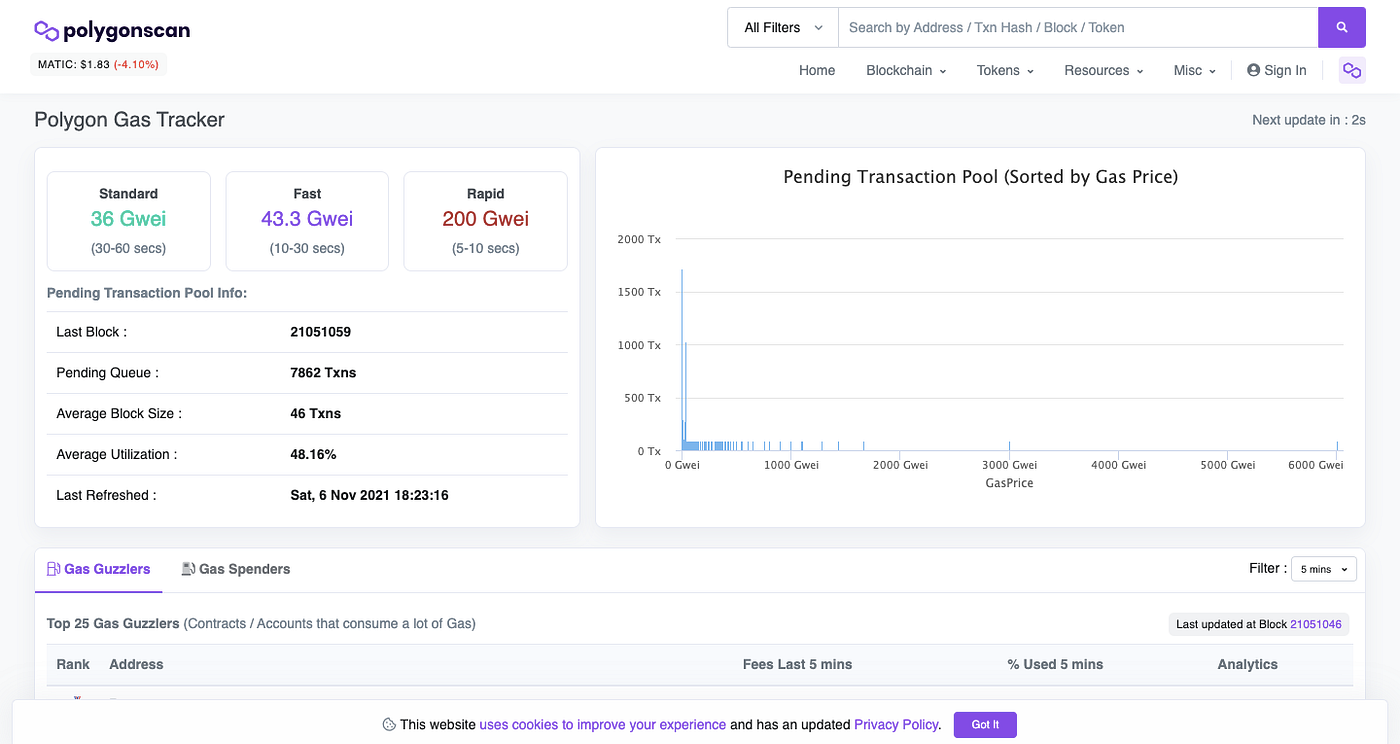The height and width of the screenshot is (744, 1400).
Task: Click the Address column header
Action: pos(136,664)
